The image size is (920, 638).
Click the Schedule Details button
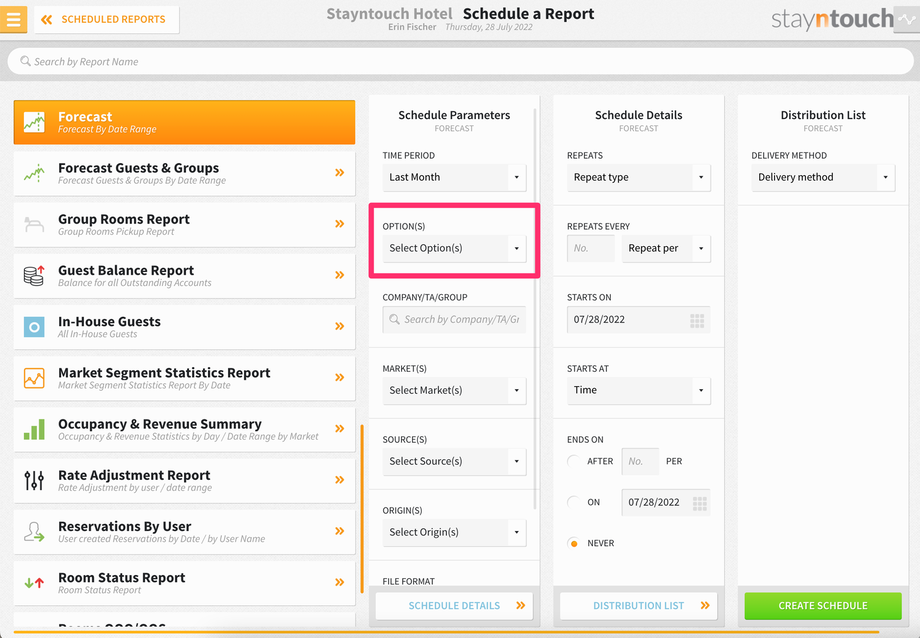pos(454,606)
